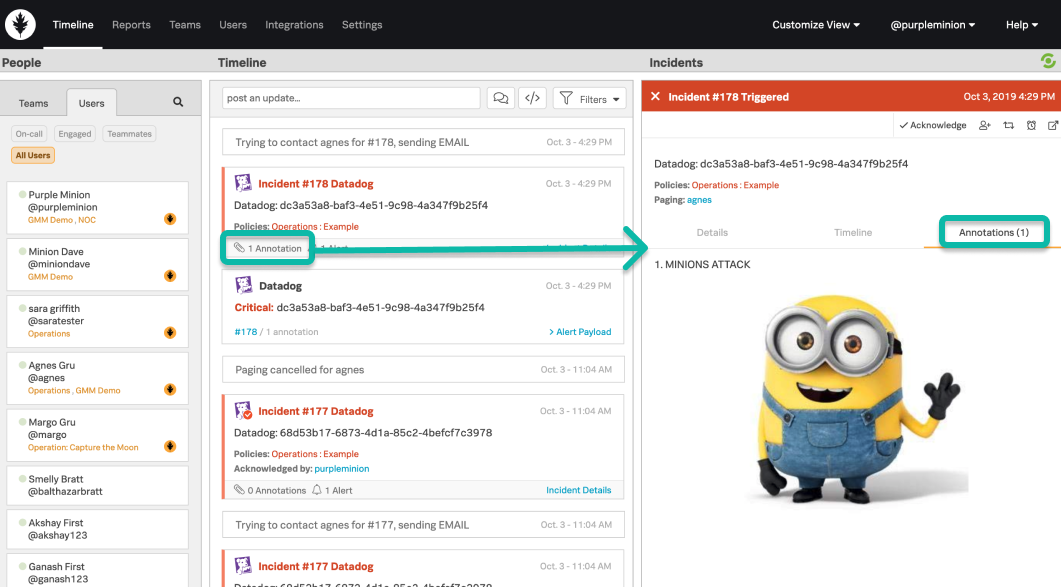
Task: Click the post an update field
Action: [350, 97]
